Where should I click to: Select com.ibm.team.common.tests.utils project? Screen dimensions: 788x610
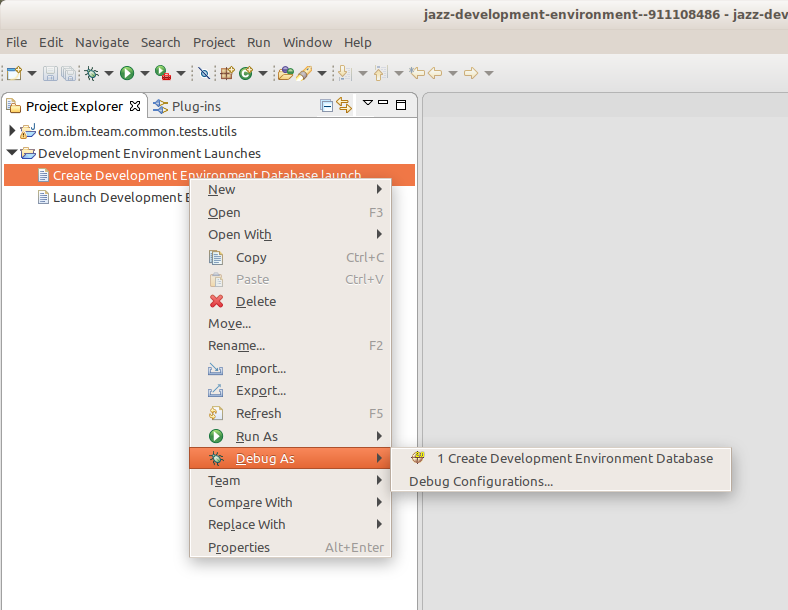click(137, 132)
